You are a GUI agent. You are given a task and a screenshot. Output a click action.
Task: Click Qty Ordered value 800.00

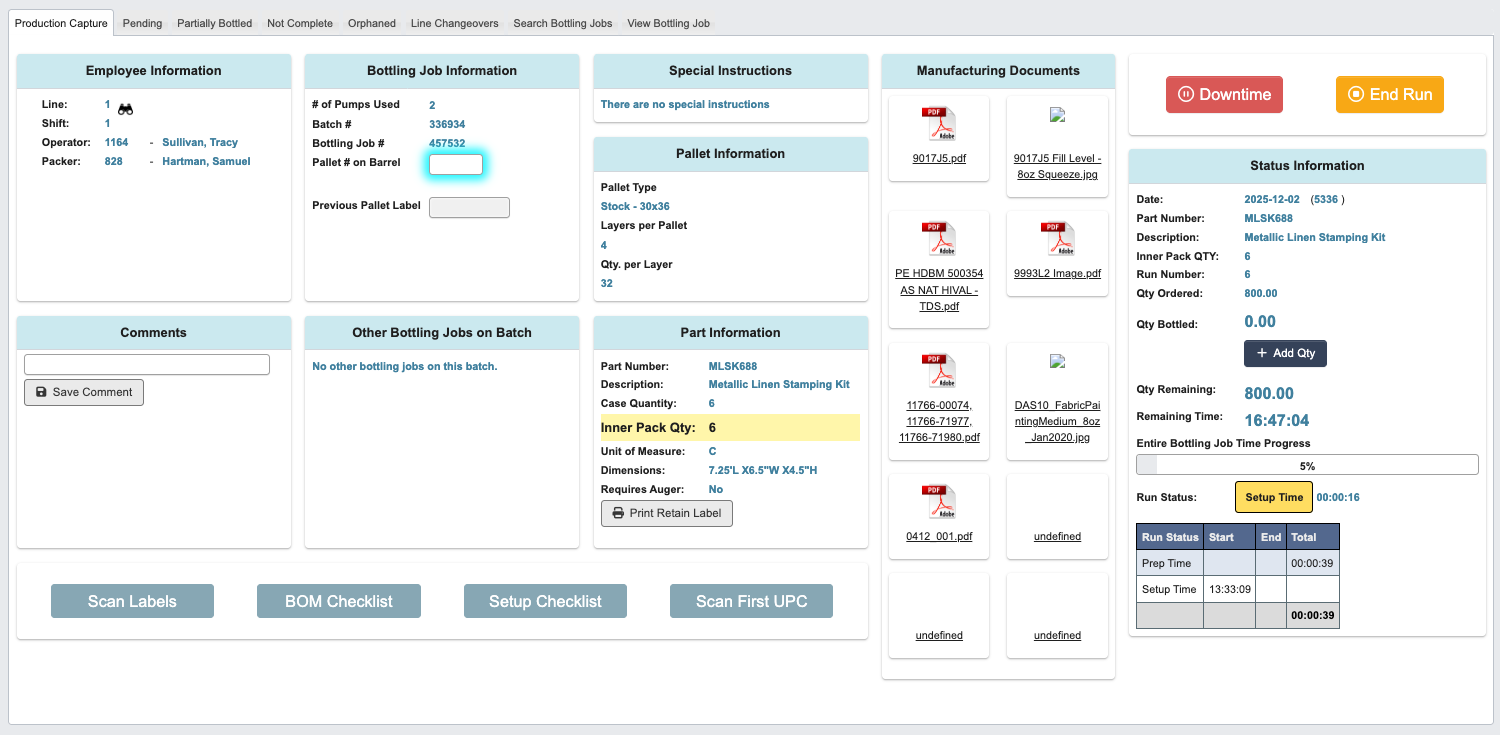coord(1260,293)
